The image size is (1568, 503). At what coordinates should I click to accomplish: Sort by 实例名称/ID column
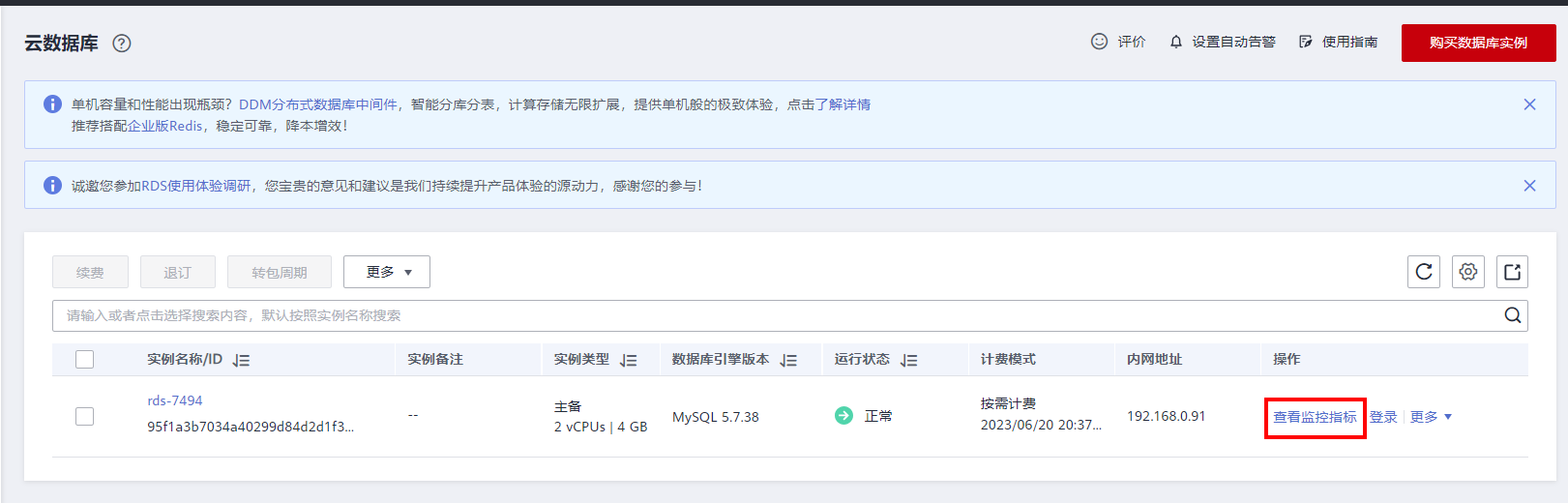242,360
